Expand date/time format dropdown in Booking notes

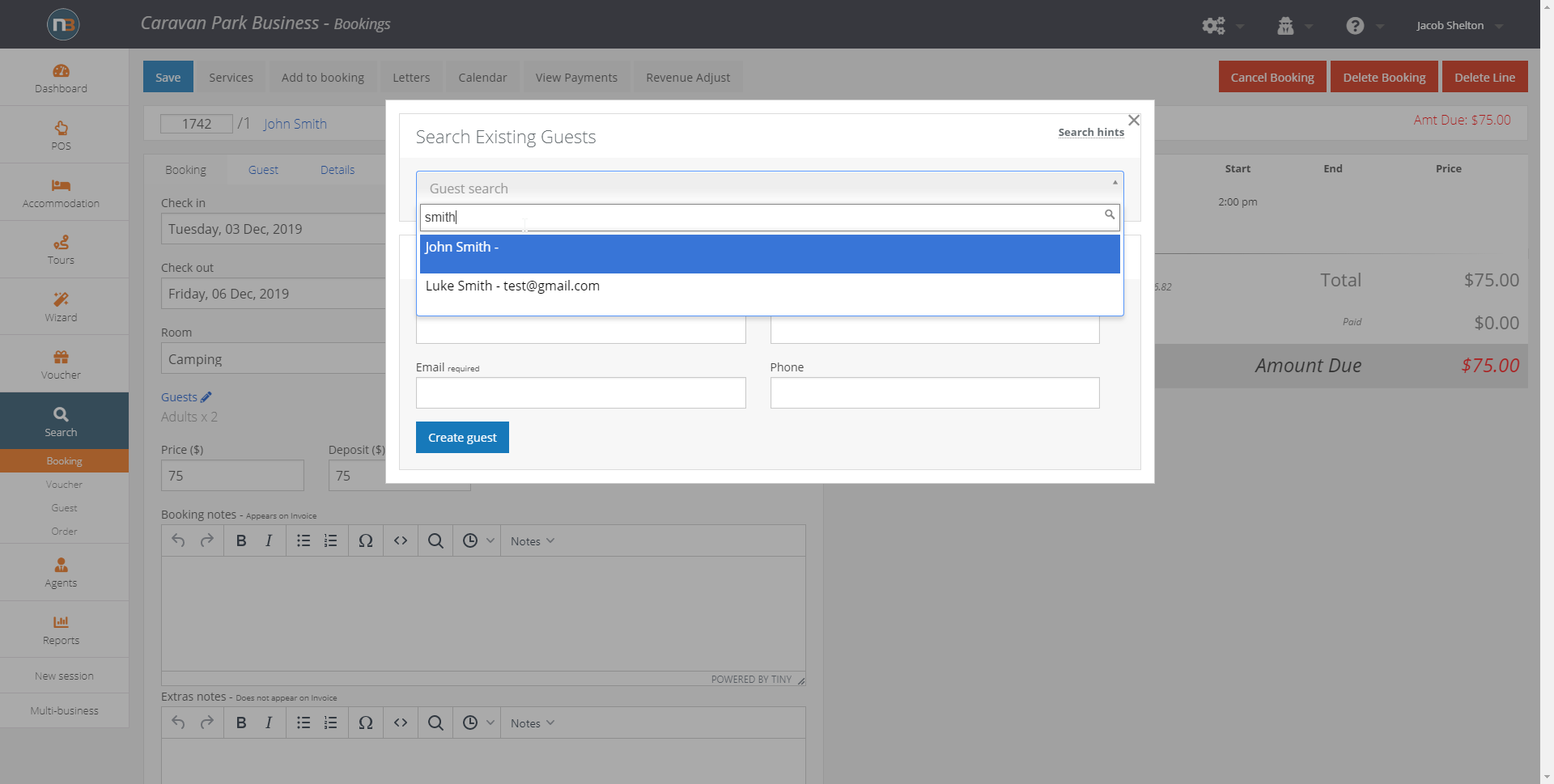(490, 540)
